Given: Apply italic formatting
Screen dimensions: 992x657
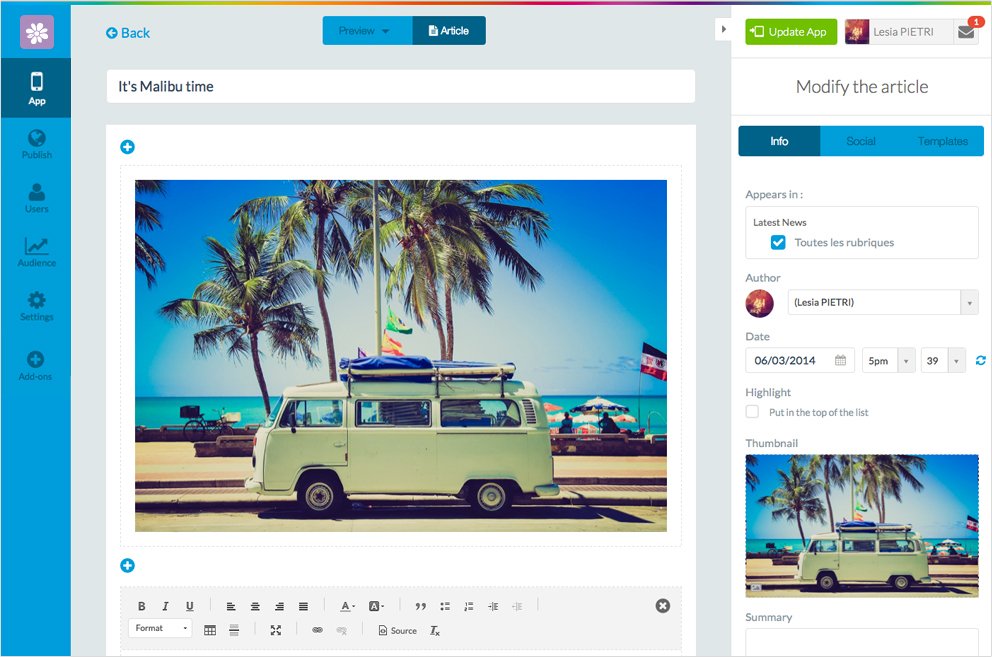Looking at the screenshot, I should tap(165, 606).
